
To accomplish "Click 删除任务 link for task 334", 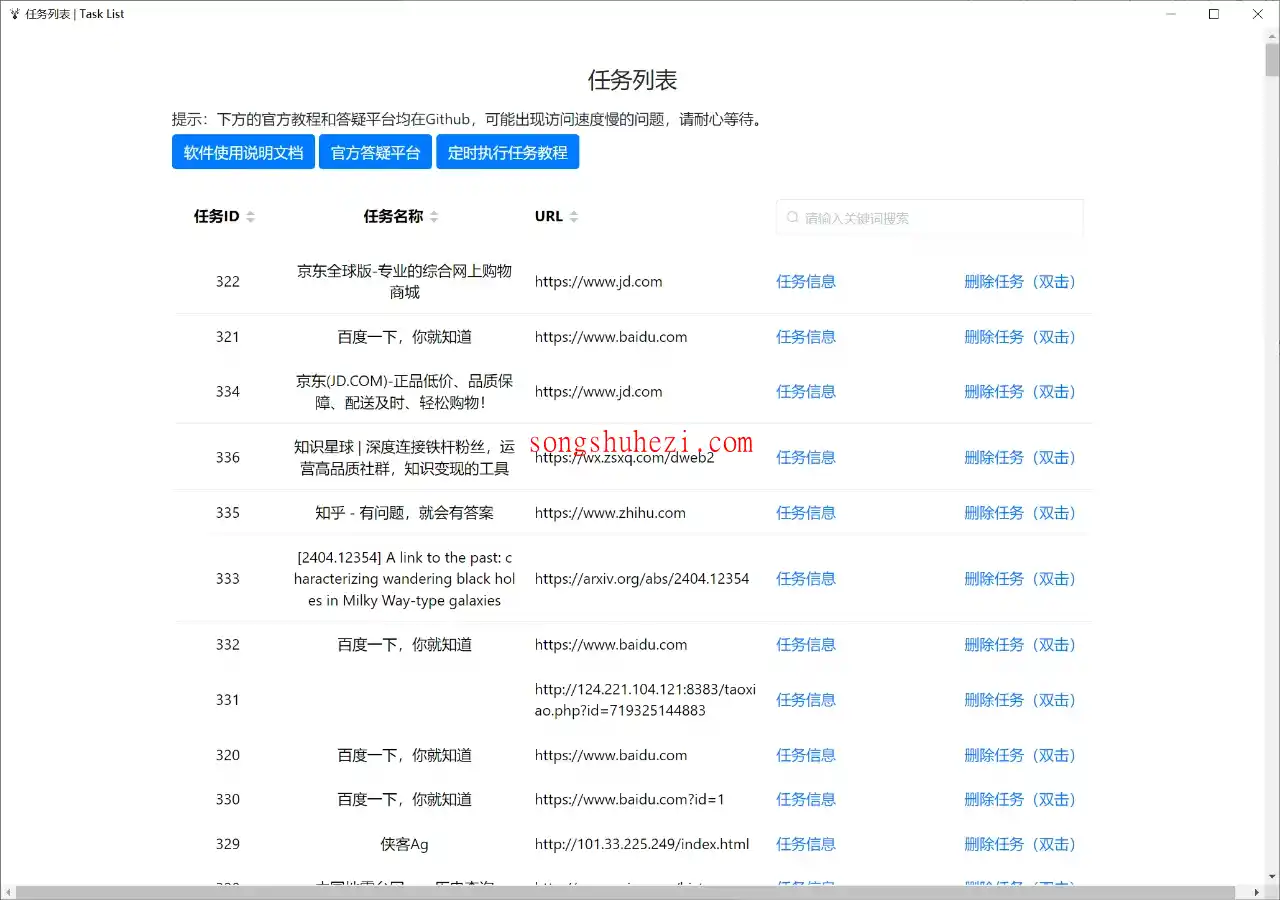I will pyautogui.click(x=1022, y=392).
